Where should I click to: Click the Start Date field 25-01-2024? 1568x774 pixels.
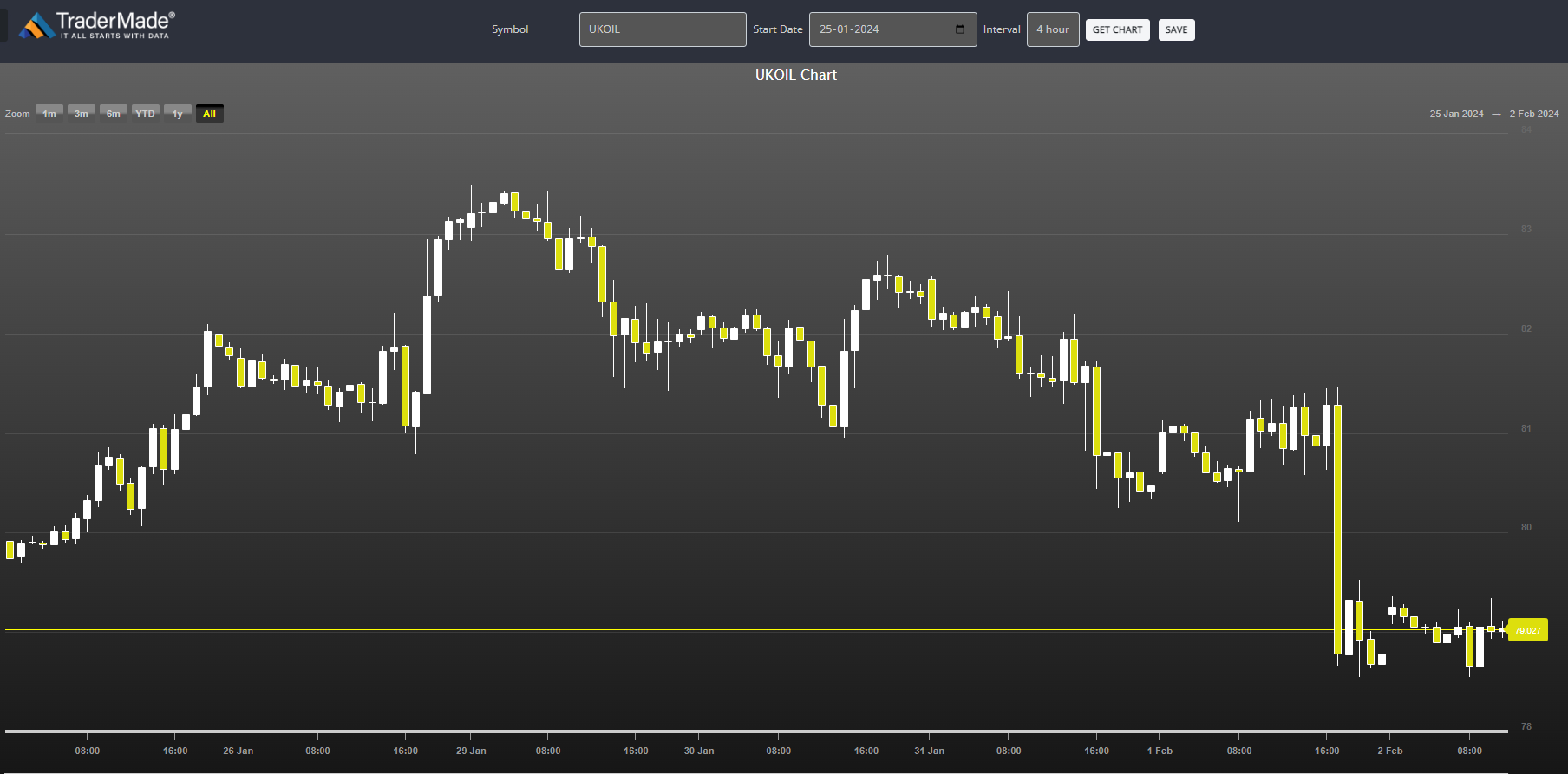point(892,29)
